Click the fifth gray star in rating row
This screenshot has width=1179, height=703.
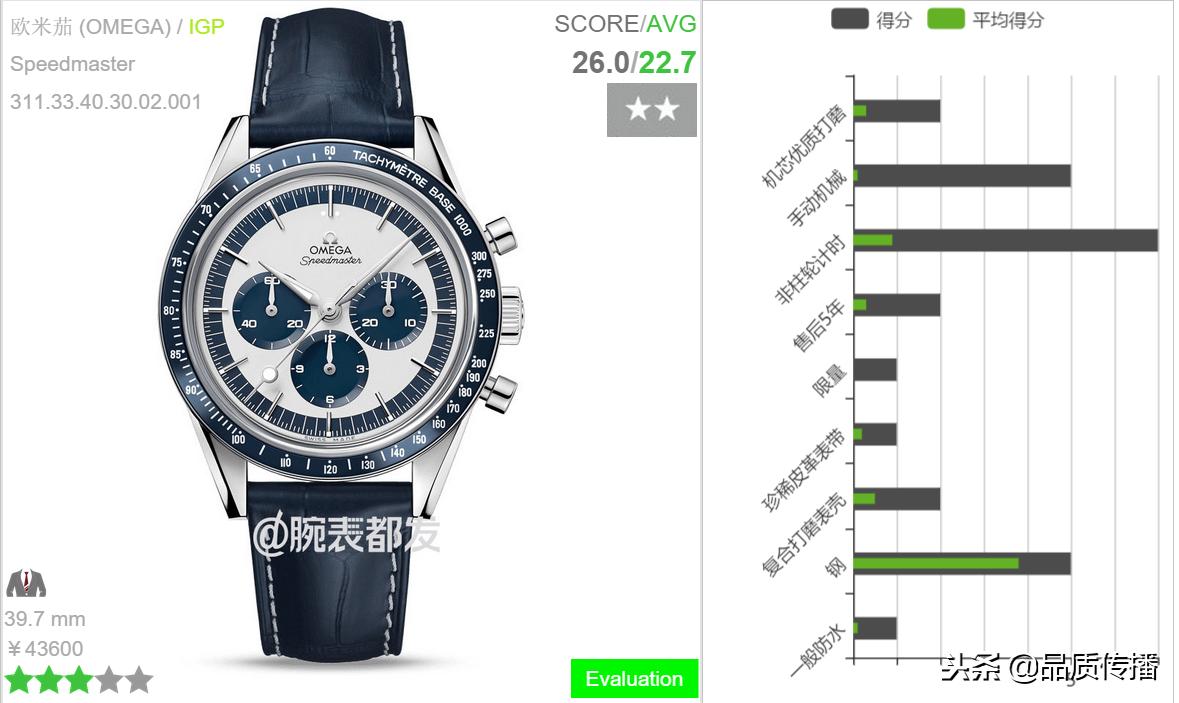tap(139, 680)
